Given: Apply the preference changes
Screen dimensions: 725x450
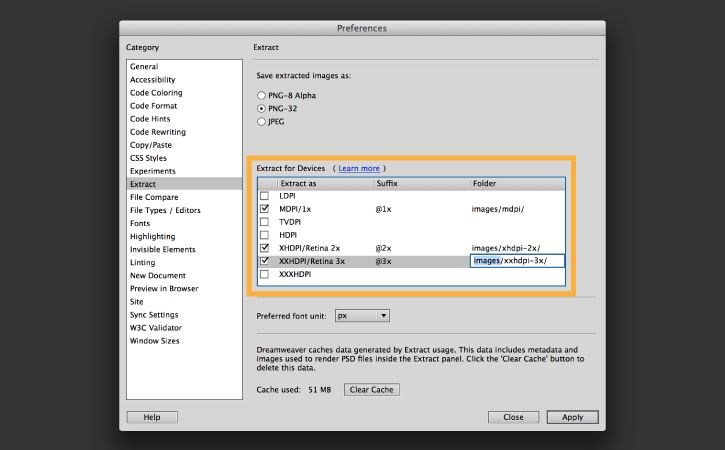Looking at the screenshot, I should point(572,417).
